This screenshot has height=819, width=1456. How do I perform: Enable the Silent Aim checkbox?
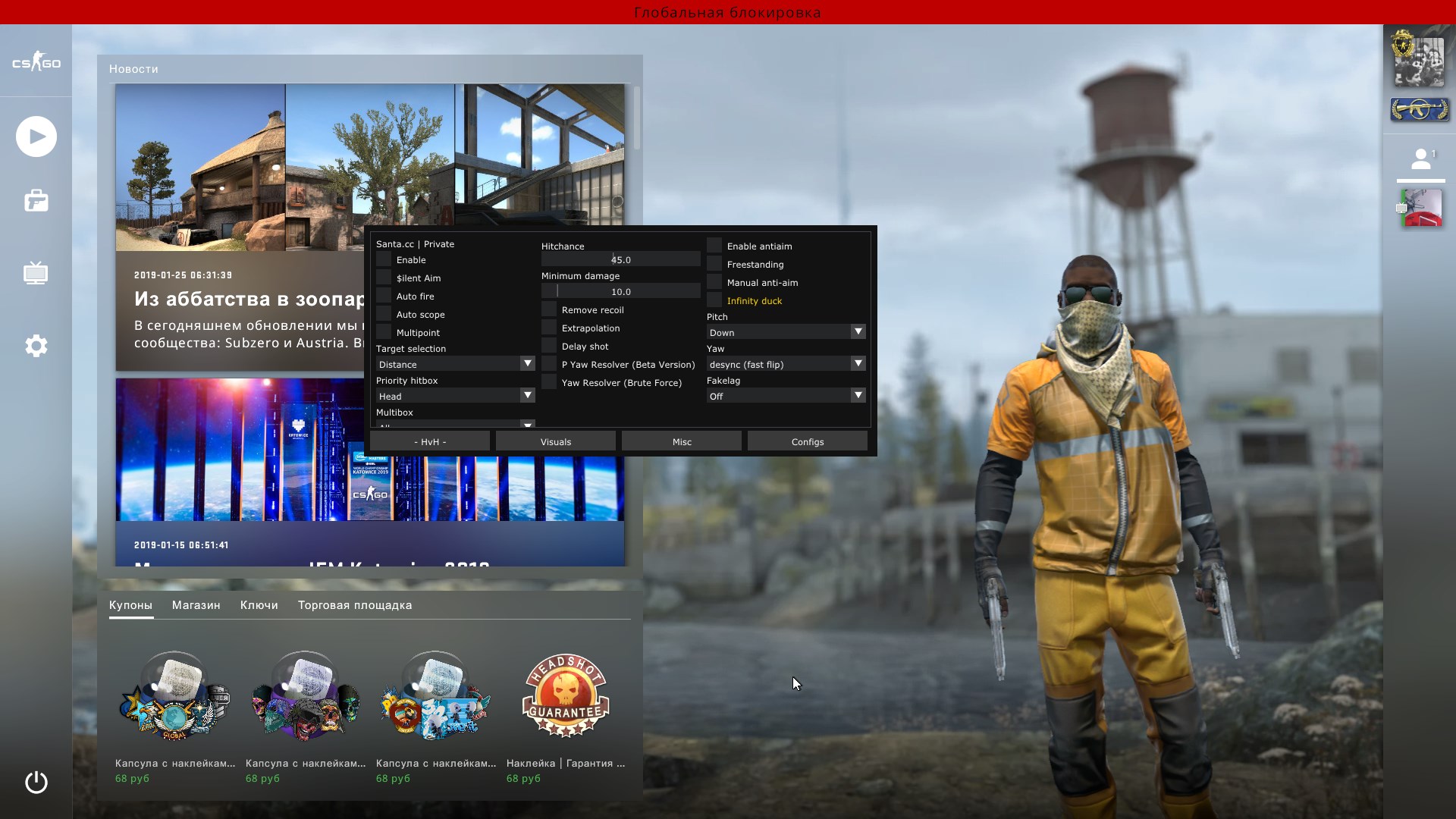[x=384, y=278]
